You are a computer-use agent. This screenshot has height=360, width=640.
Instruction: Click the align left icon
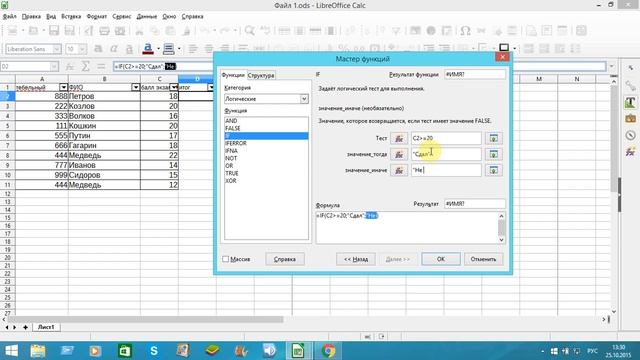click(x=193, y=49)
